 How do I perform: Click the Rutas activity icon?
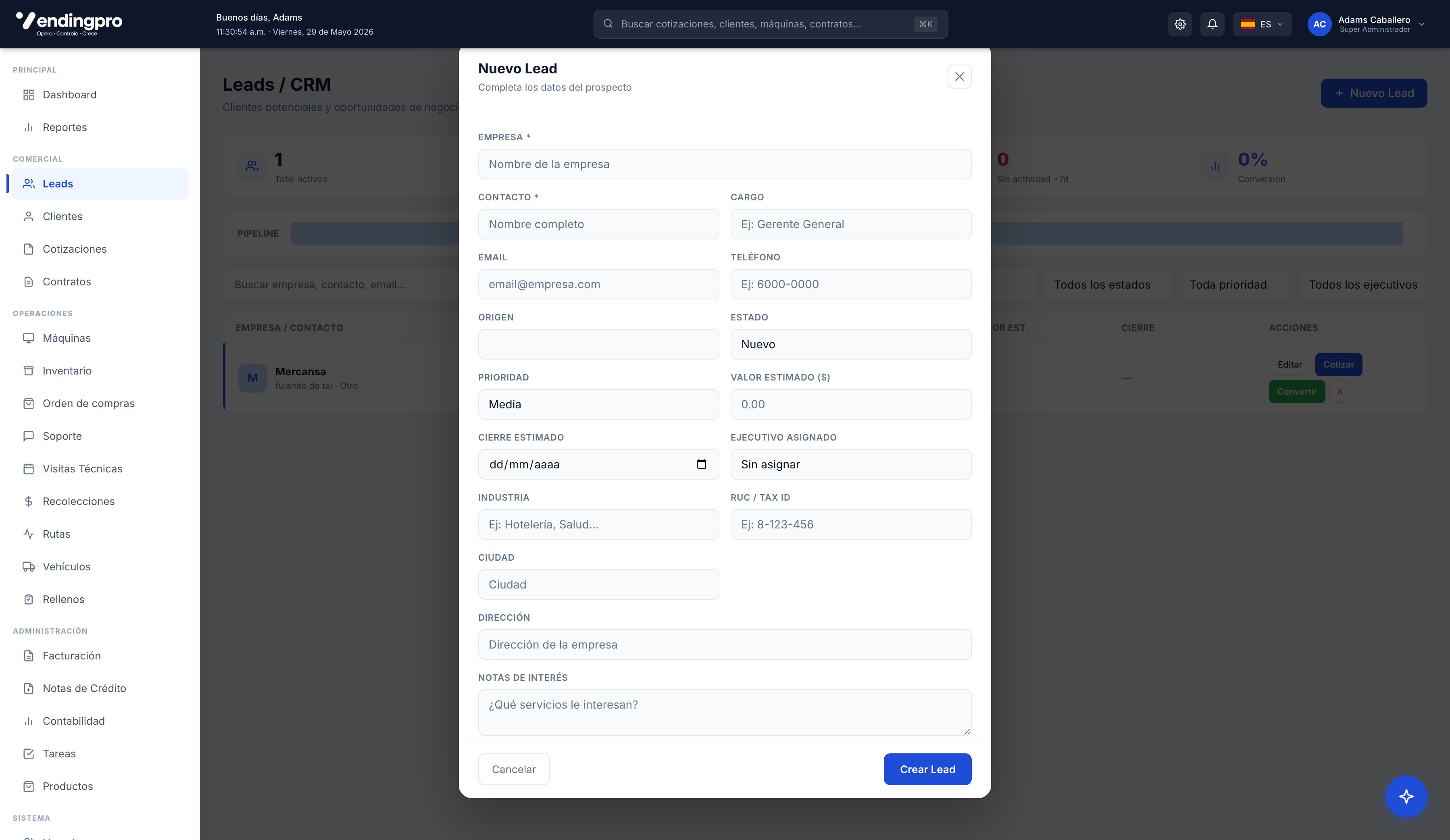coord(28,534)
